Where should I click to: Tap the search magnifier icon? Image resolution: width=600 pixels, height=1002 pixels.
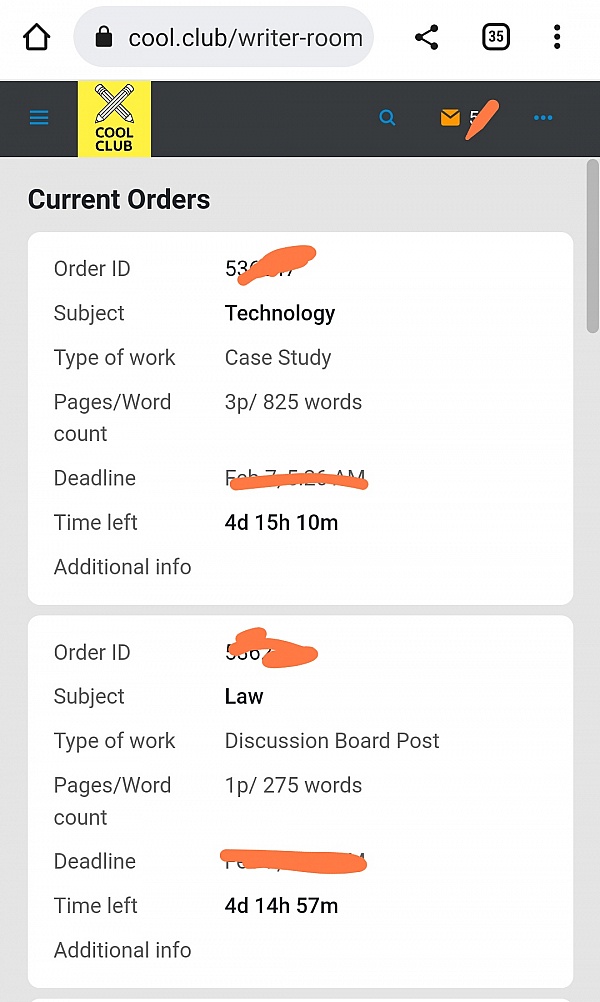point(387,118)
